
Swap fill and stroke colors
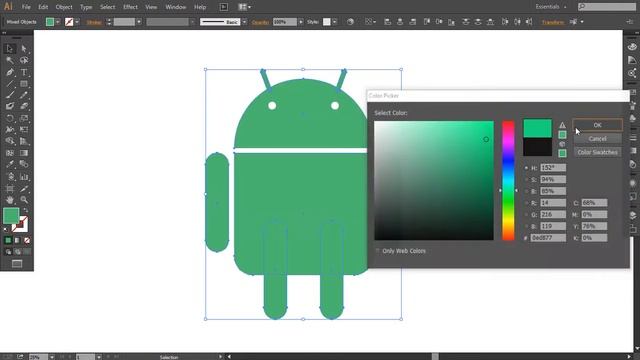pyautogui.click(x=25, y=210)
